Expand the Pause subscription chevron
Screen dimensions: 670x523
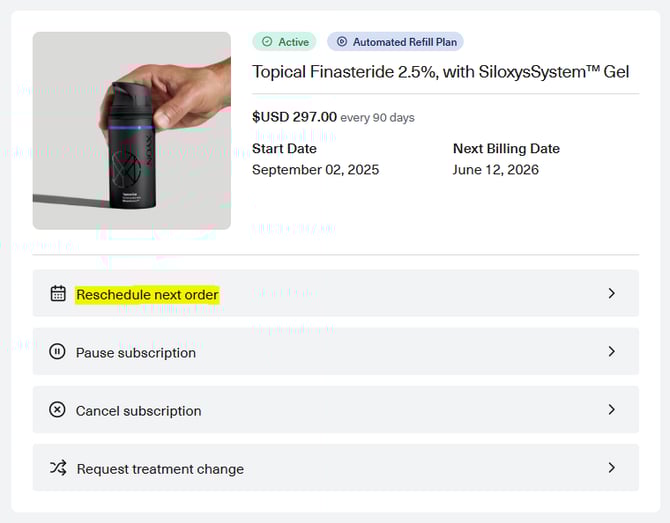point(612,352)
